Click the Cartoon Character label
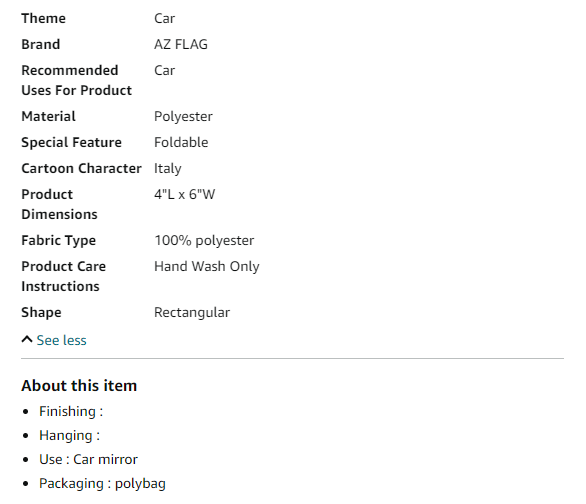Image resolution: width=586 pixels, height=504 pixels. point(81,168)
